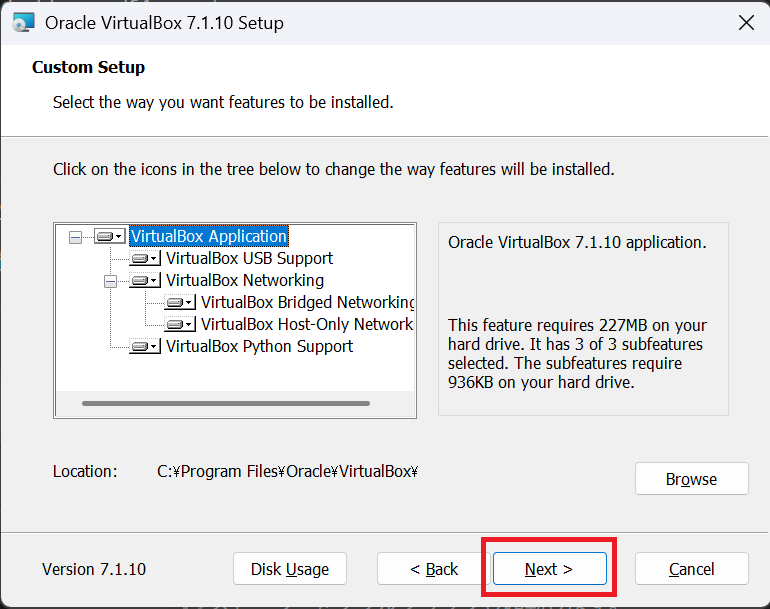Select the VirtualBox Application label in tree
The height and width of the screenshot is (609, 770).
209,237
